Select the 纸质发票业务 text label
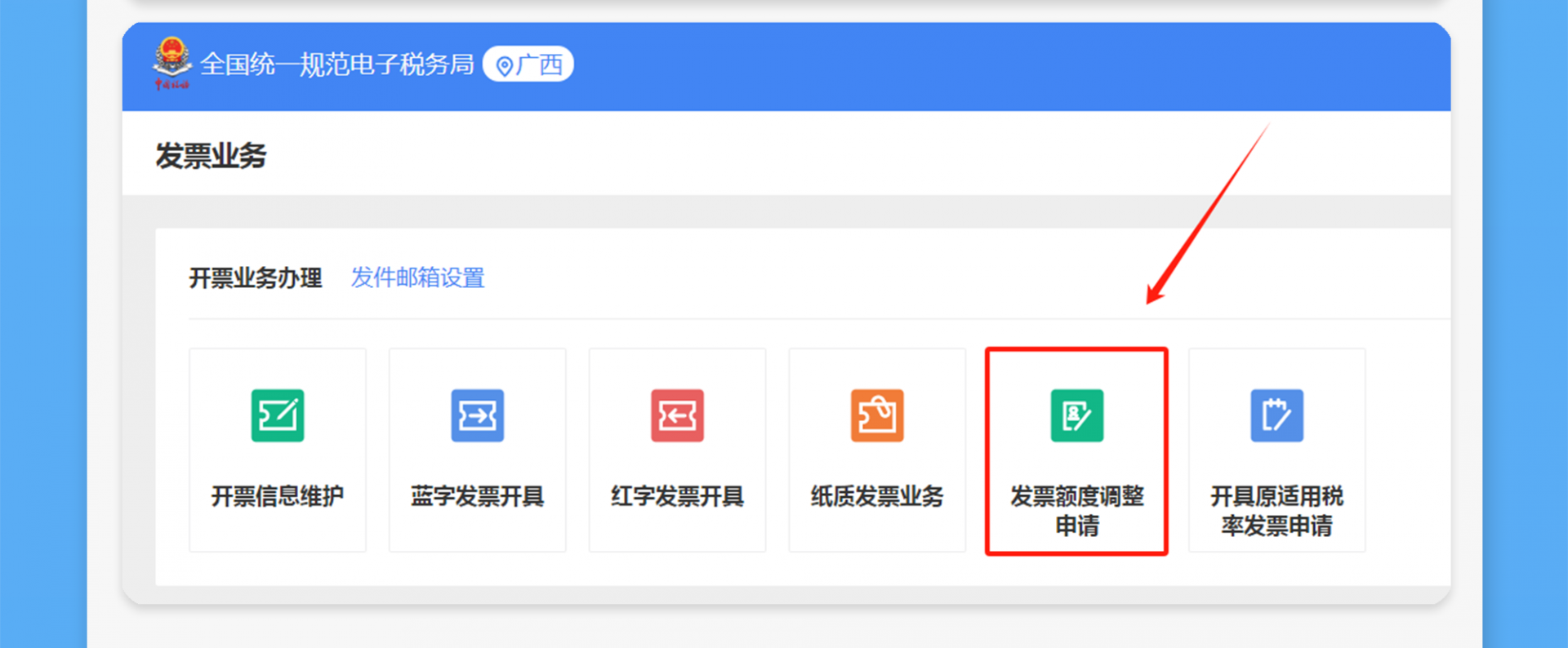1568x648 pixels. coord(877,496)
